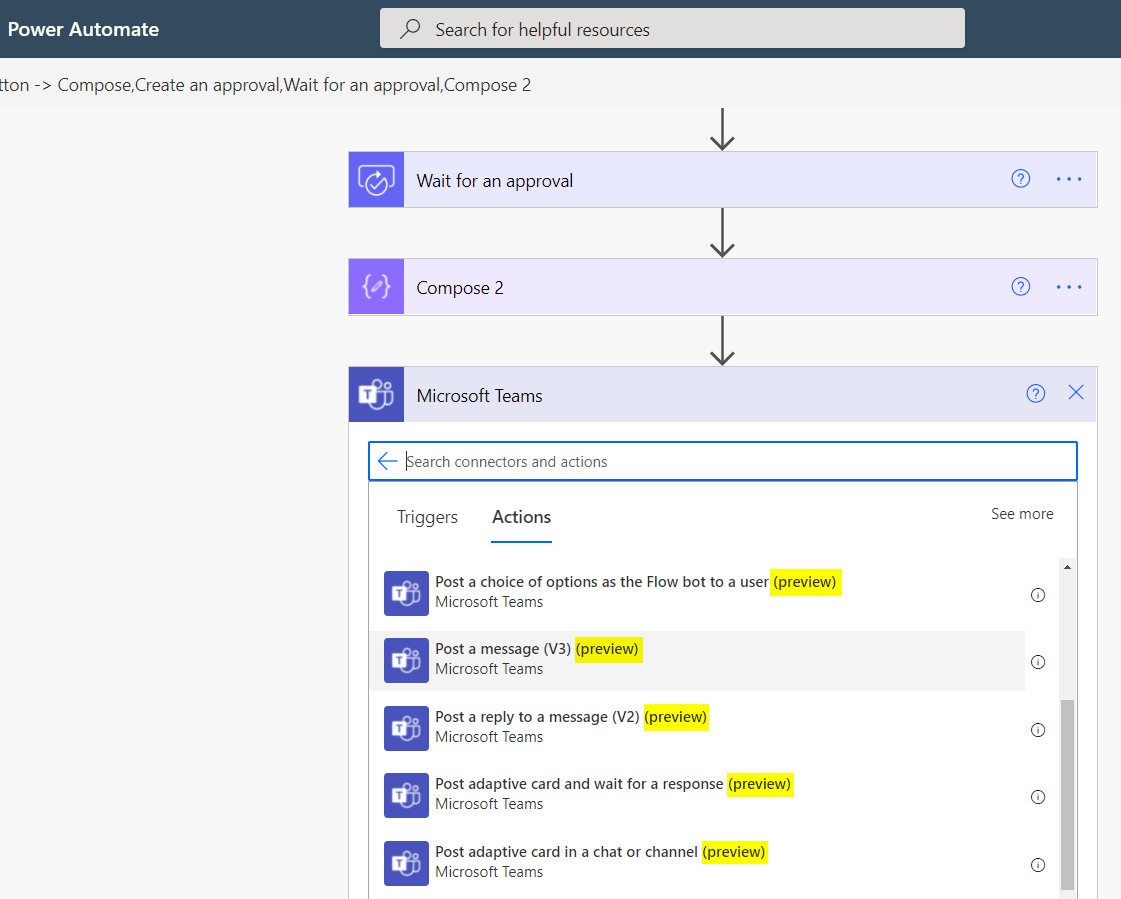Click the Compose 2 action icon
This screenshot has width=1121, height=899.
pos(376,287)
